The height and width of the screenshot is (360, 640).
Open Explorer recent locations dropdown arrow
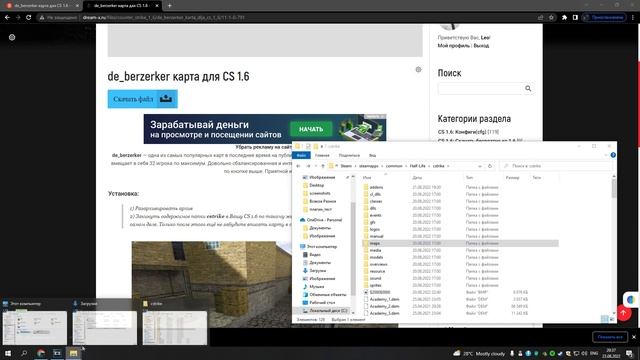pyautogui.click(x=316, y=166)
